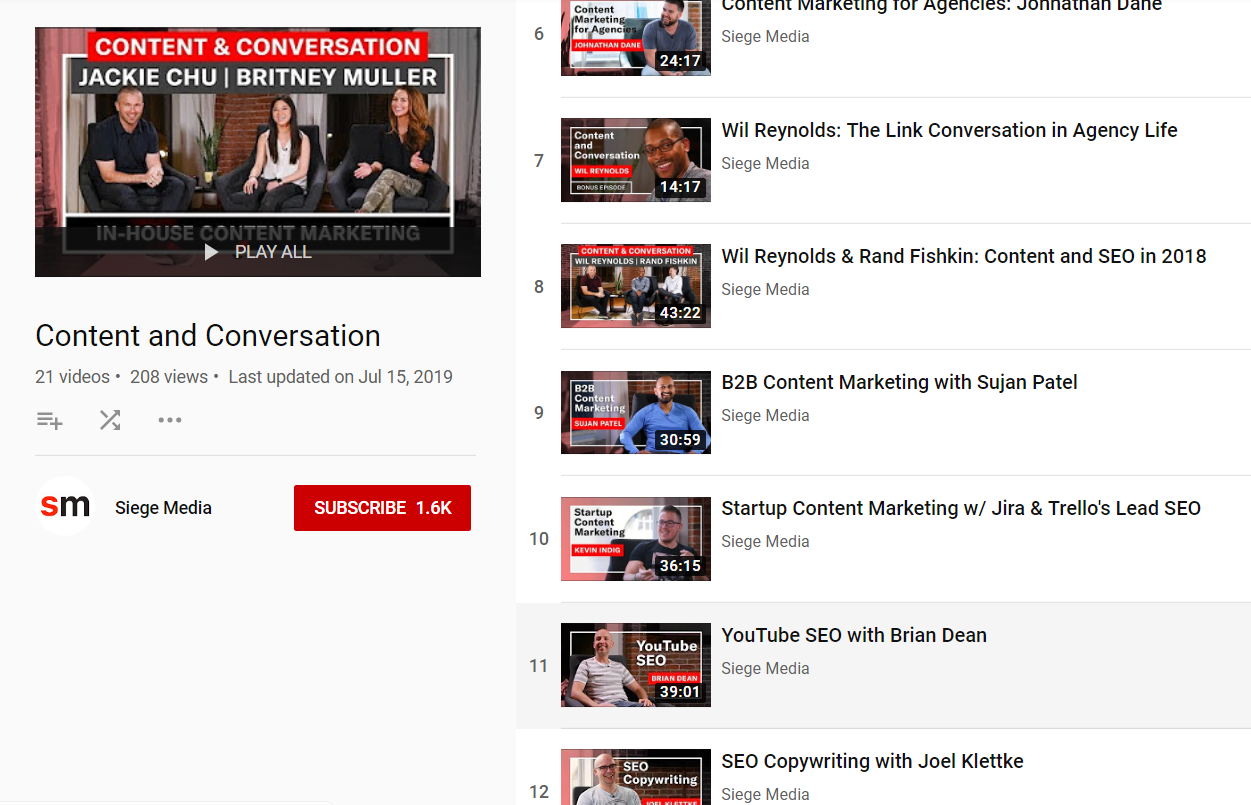Play all videos in the playlist

tap(258, 252)
